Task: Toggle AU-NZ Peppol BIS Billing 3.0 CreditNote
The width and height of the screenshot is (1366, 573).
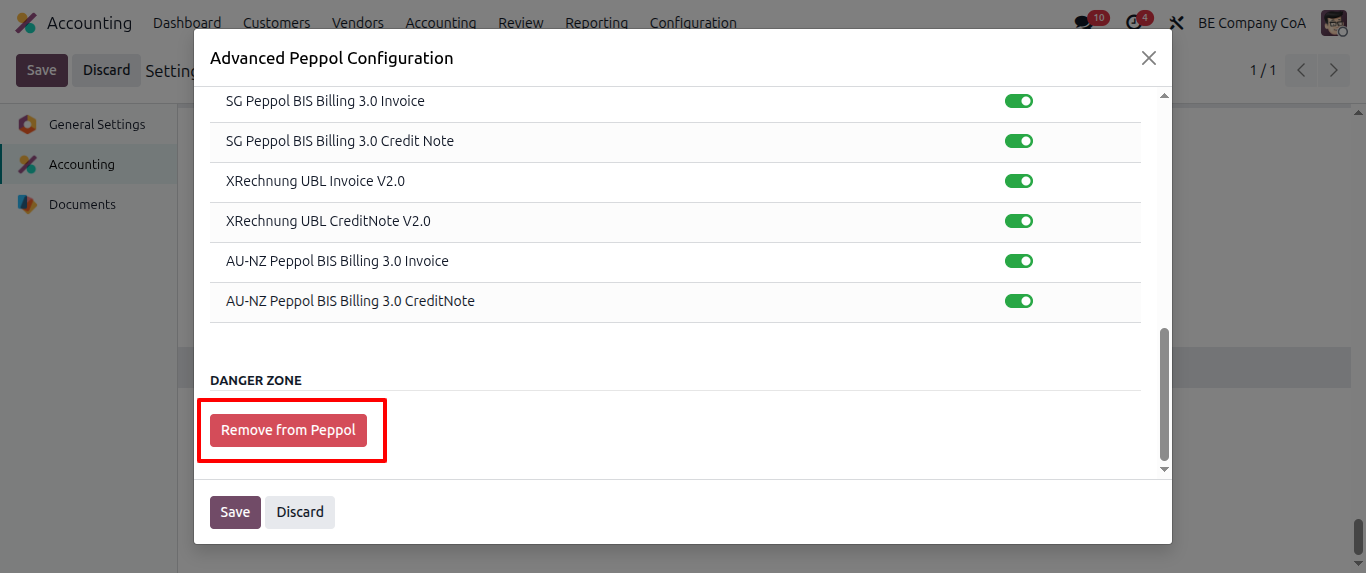Action: click(x=1018, y=301)
